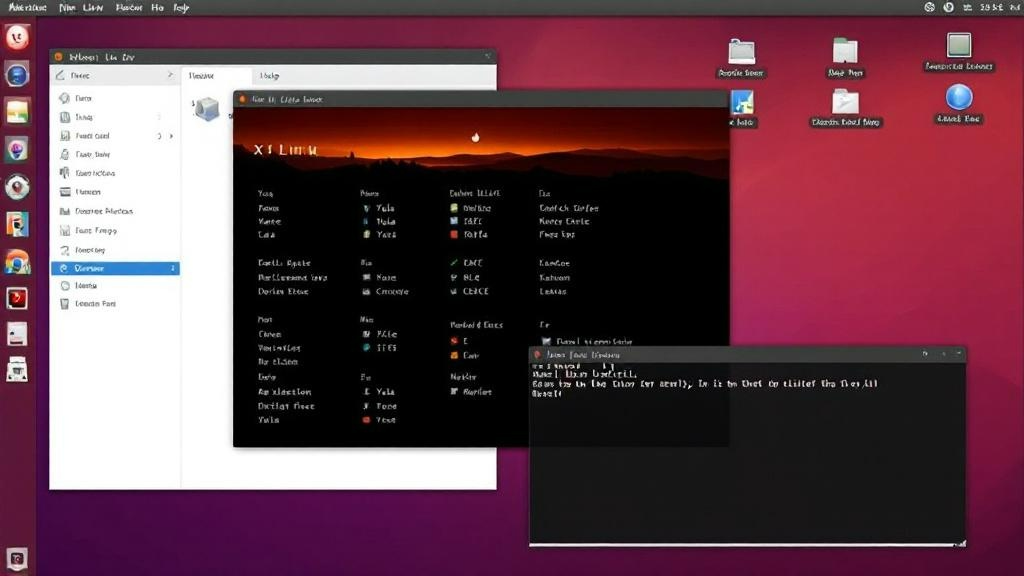Screen dimensions: 1024x576
Task: Collapse the Places section in the file manager sidebar
Action: click(171, 75)
